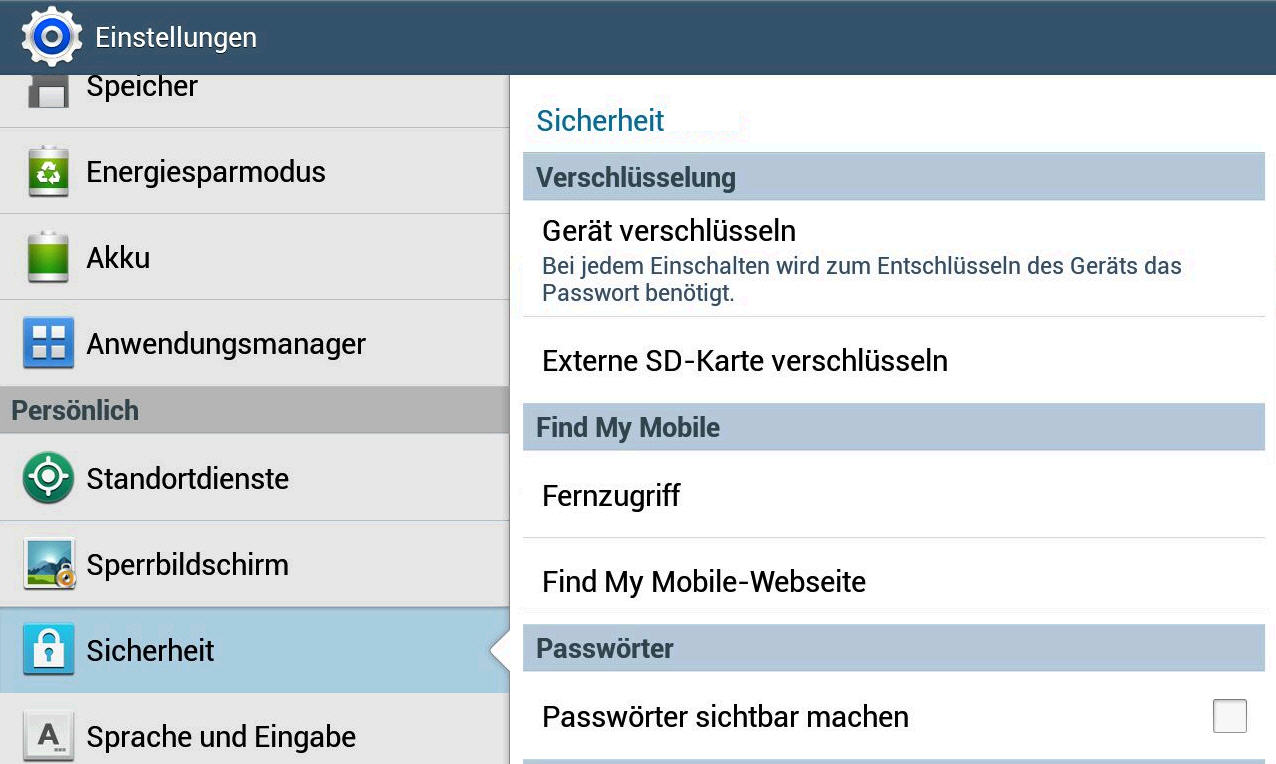
Task: Tap the Speicher storage icon
Action: [48, 91]
